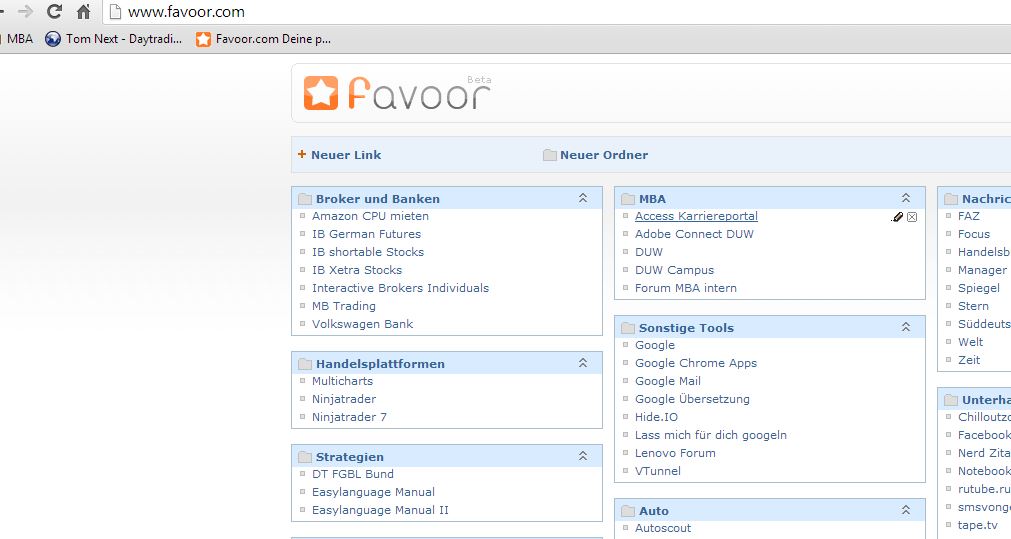1011x539 pixels.
Task: Open the FAZ news link
Action: [x=968, y=216]
